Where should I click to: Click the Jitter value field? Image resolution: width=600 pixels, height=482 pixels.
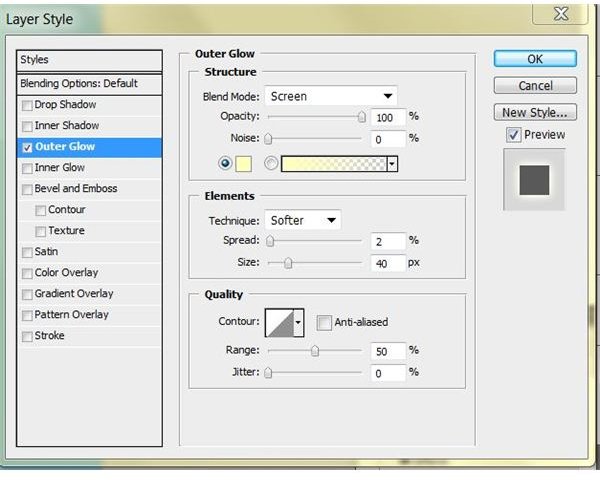(388, 373)
